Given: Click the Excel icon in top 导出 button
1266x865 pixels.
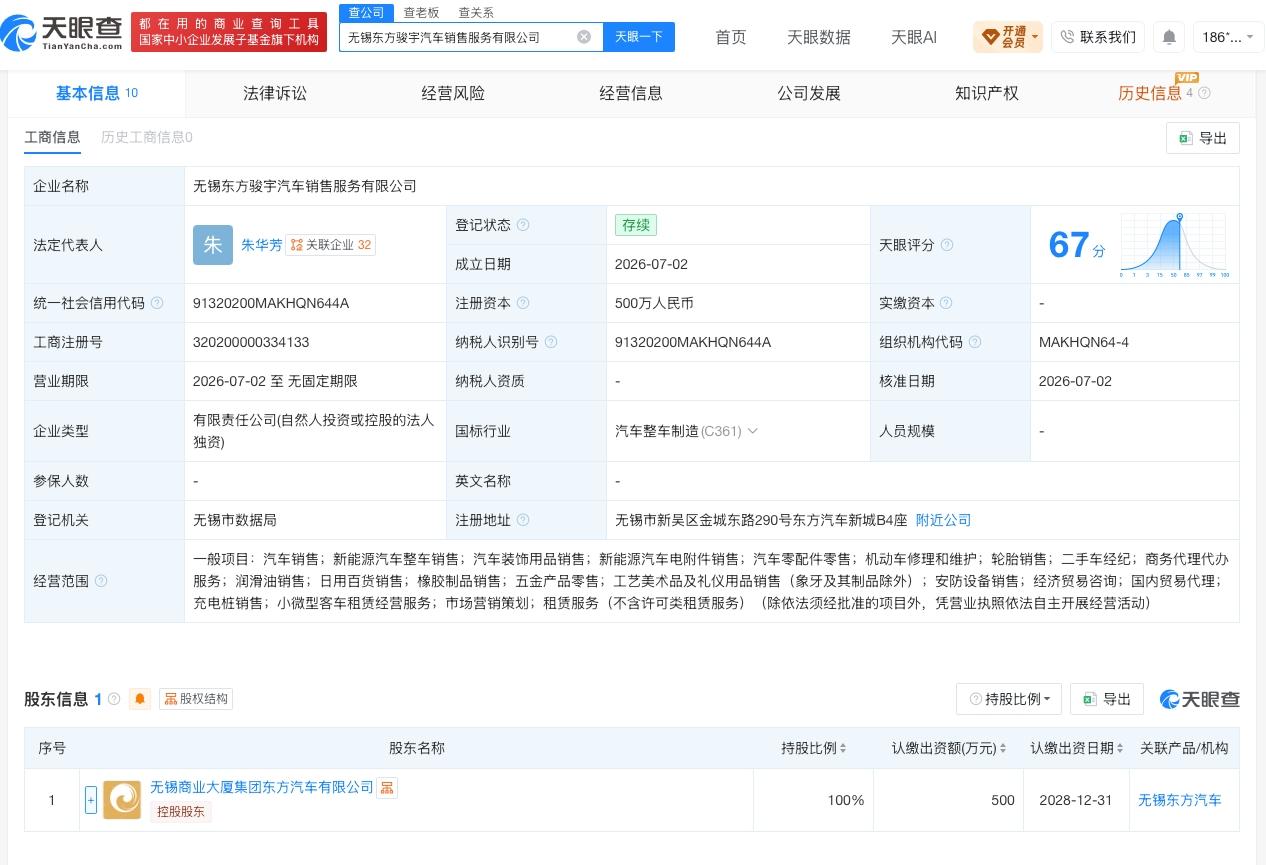Looking at the screenshot, I should click(x=1185, y=138).
